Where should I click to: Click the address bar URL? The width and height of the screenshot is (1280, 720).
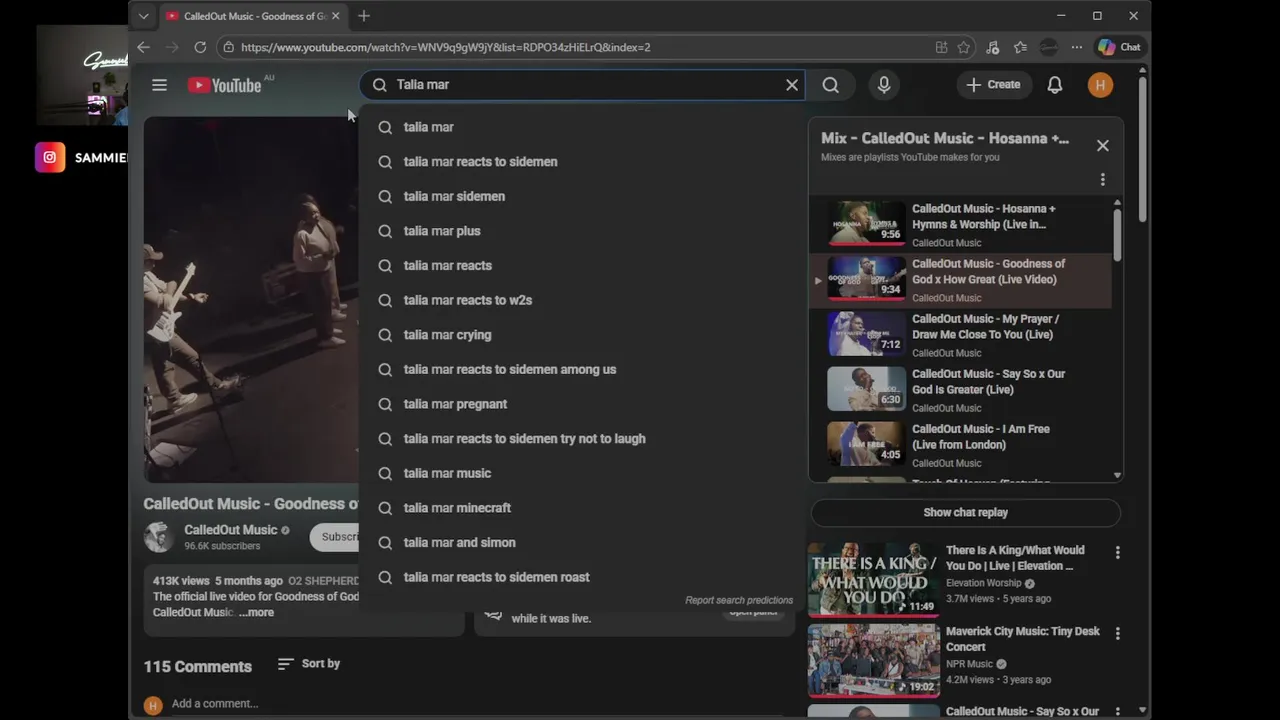click(x=446, y=47)
